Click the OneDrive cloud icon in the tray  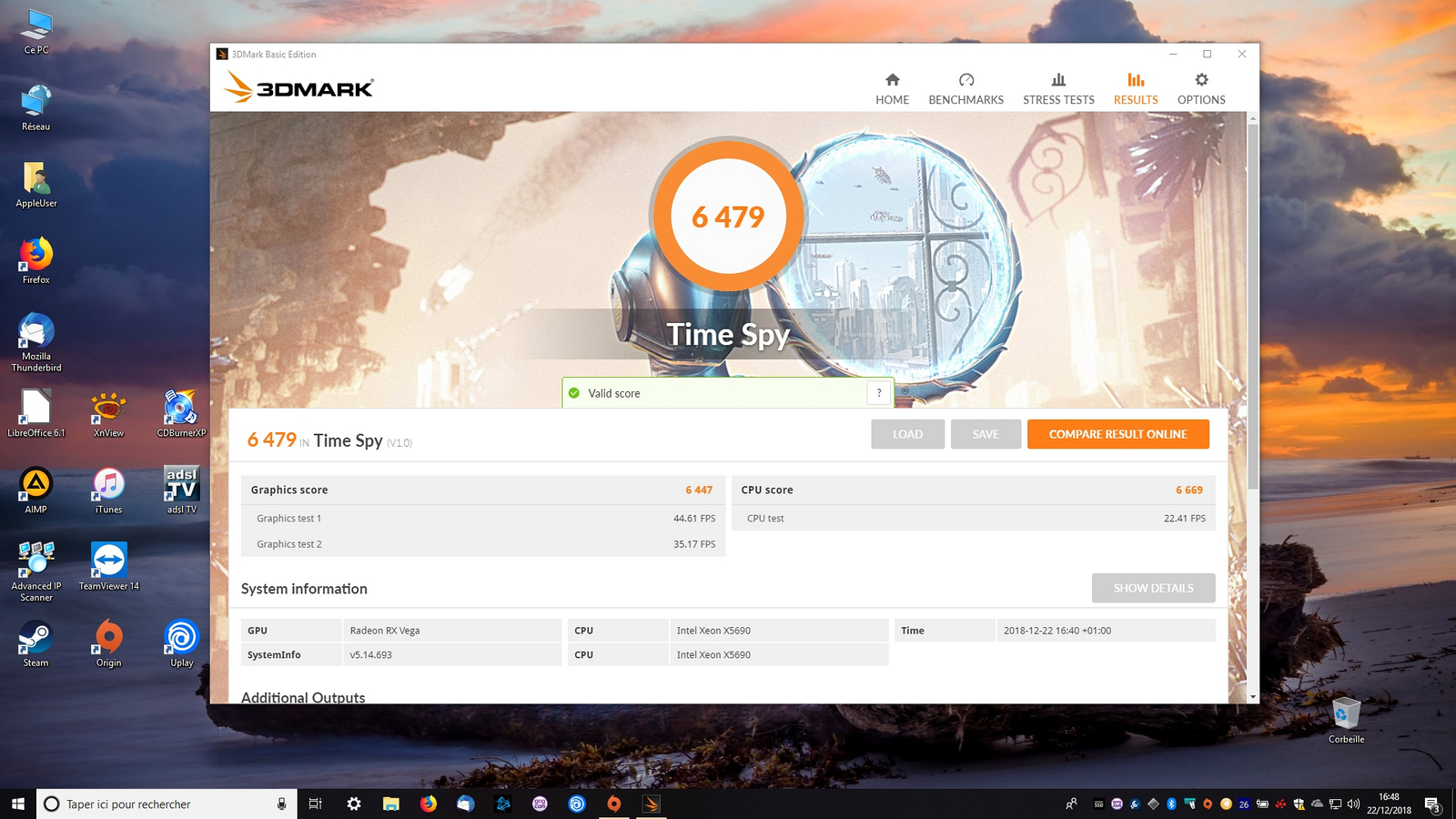1317,804
